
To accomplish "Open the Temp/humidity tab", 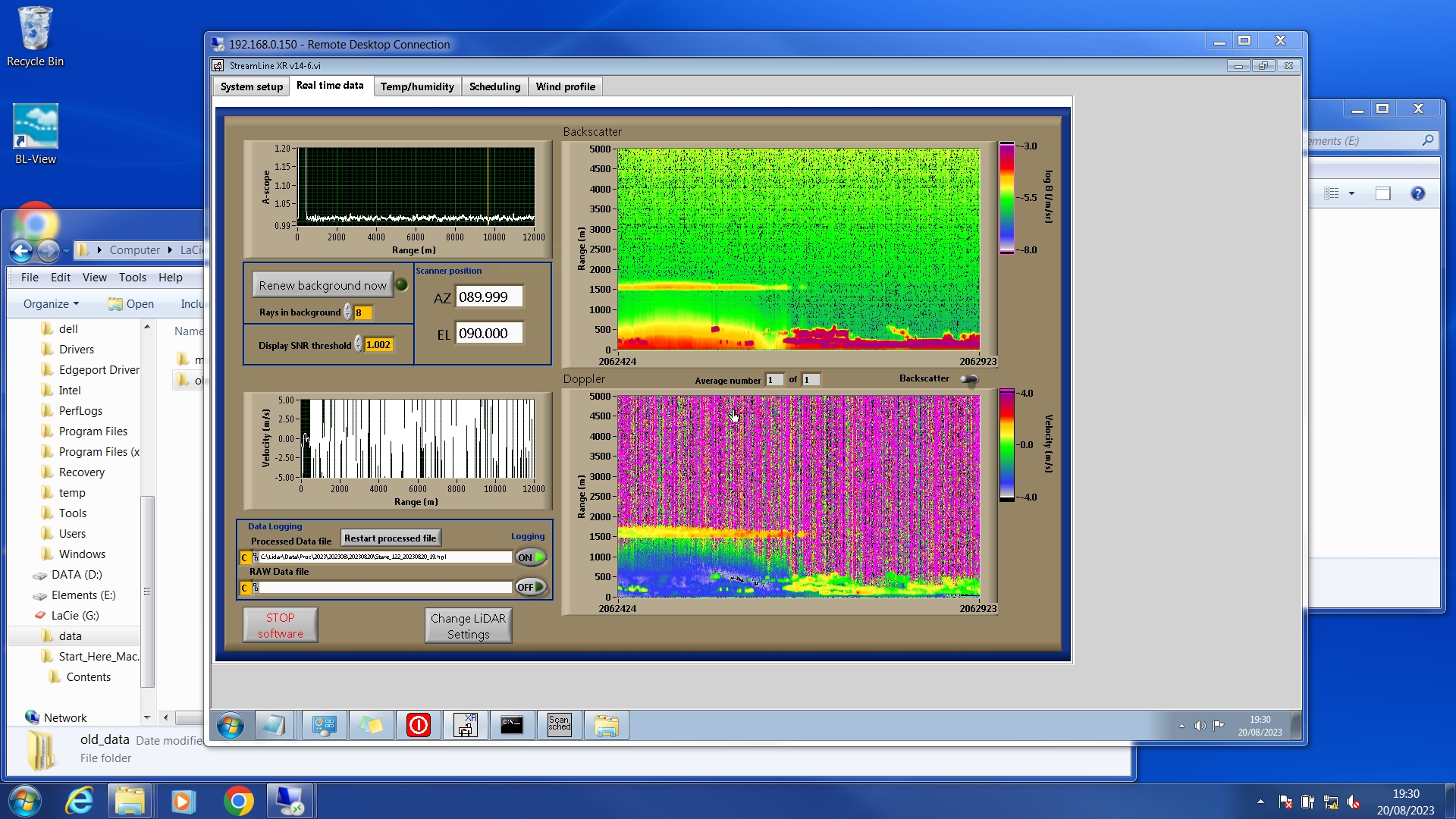I will tap(417, 86).
